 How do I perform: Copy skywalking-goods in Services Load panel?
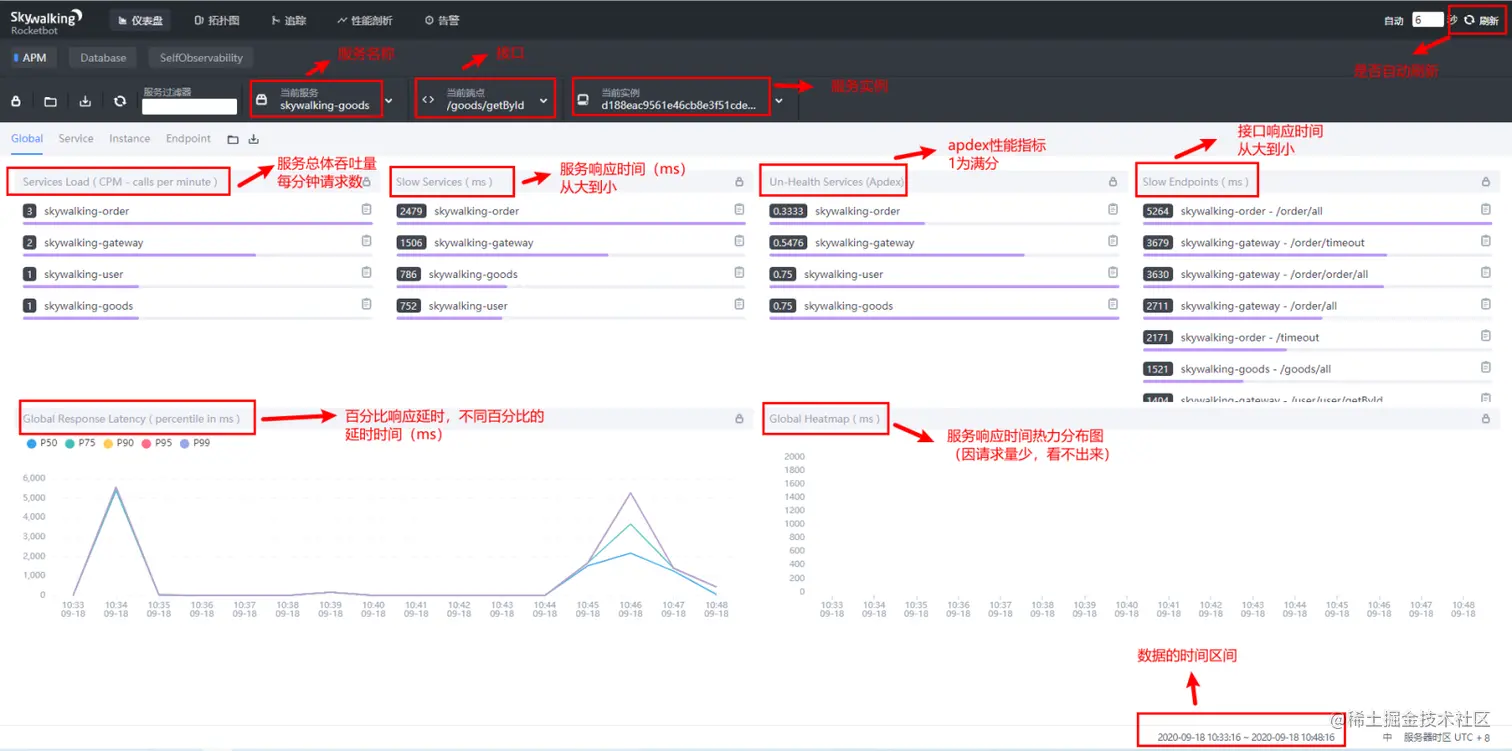(366, 304)
